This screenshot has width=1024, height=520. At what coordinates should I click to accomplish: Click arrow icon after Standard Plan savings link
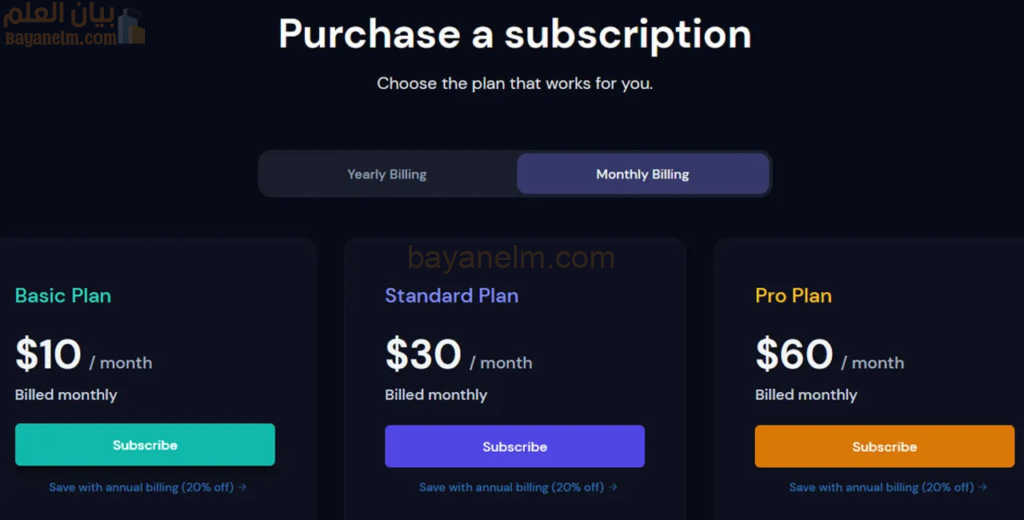point(613,487)
